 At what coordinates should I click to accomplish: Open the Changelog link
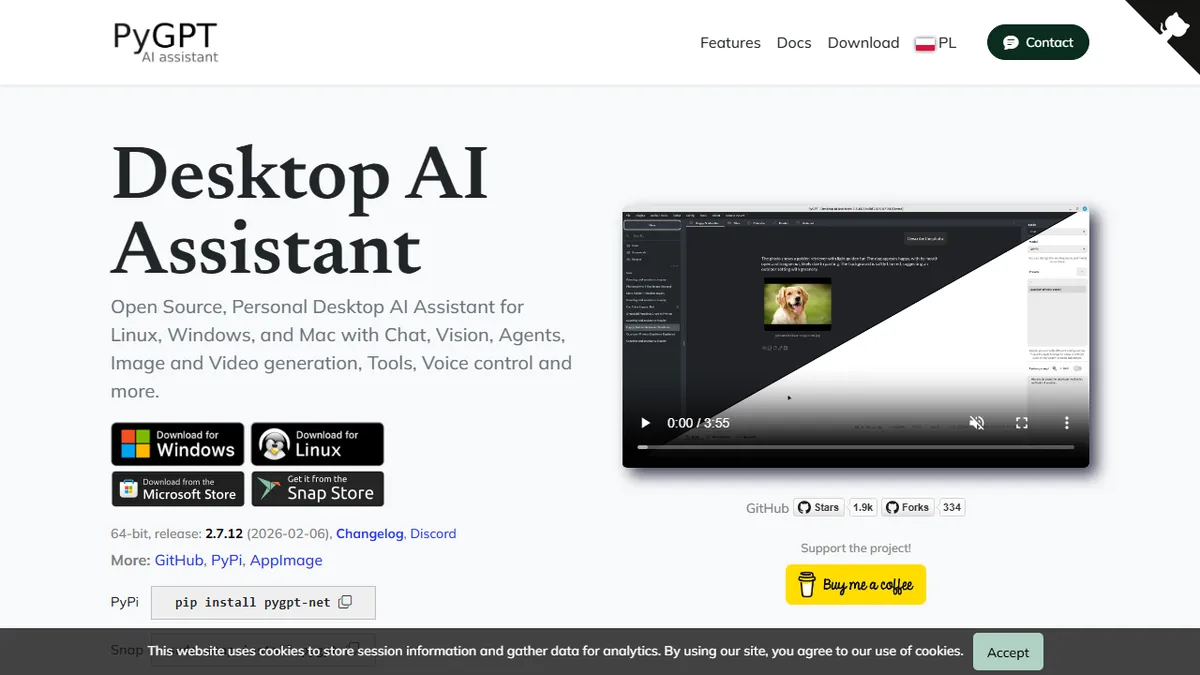pos(370,534)
